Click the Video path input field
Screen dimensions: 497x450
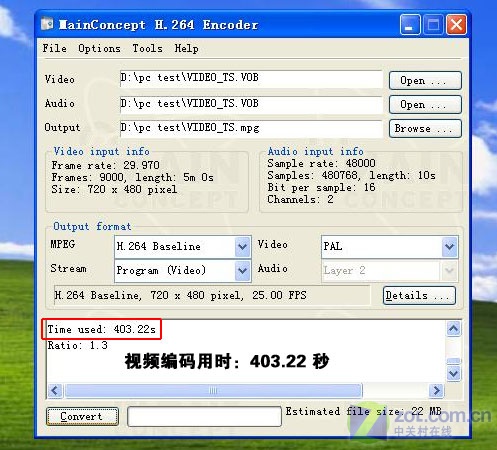click(x=251, y=79)
